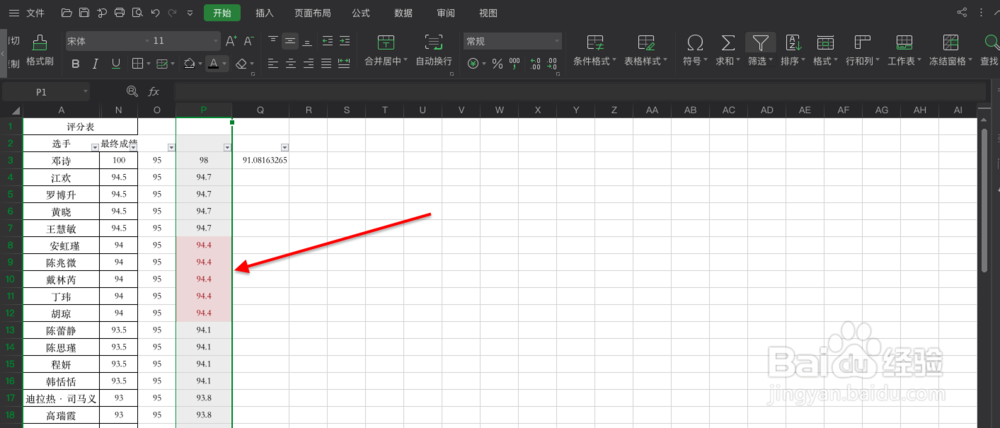Click the Symbol (符号) button
This screenshot has width=1000, height=428.
coord(695,51)
